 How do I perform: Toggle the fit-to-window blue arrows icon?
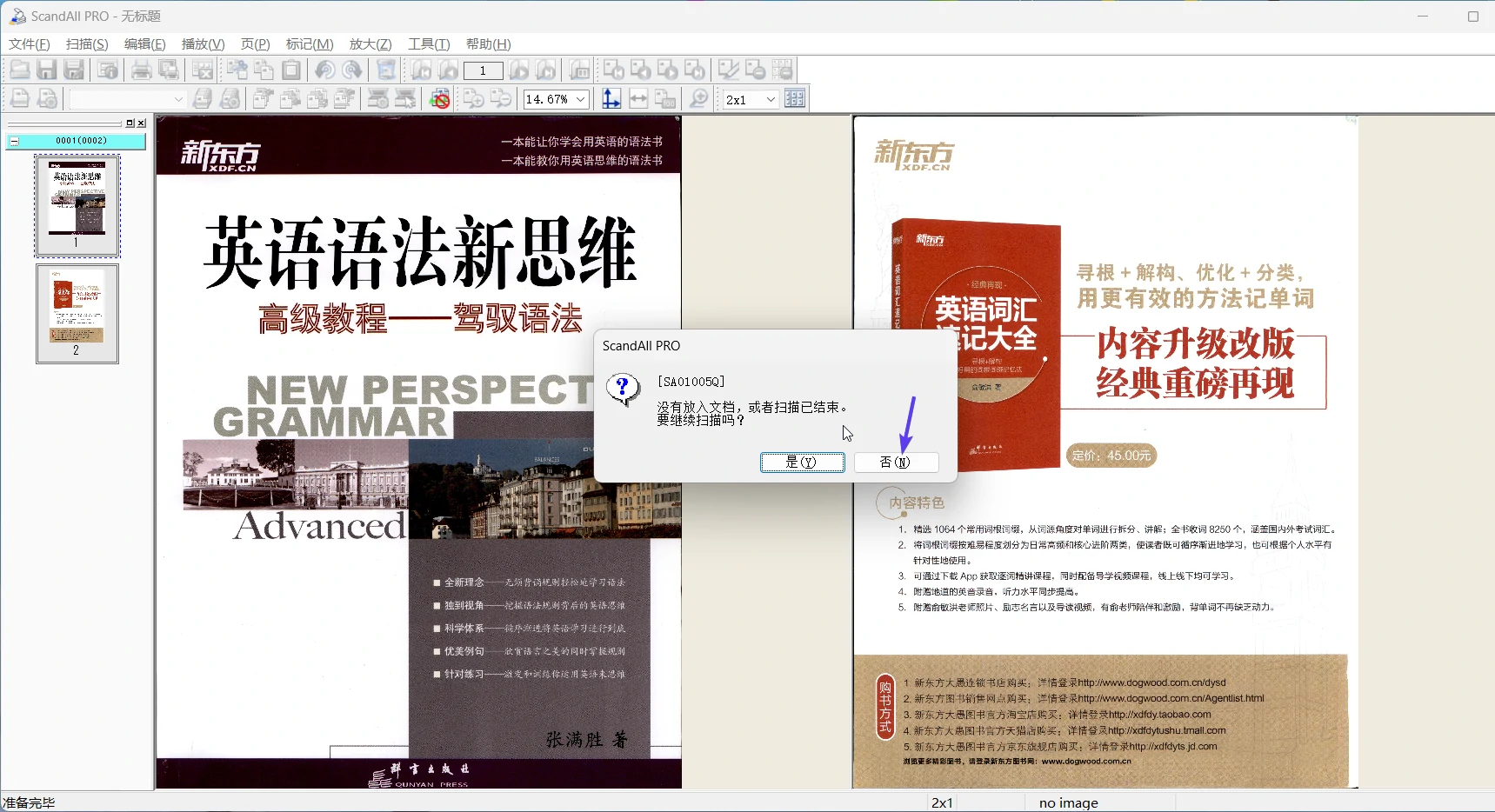point(611,99)
